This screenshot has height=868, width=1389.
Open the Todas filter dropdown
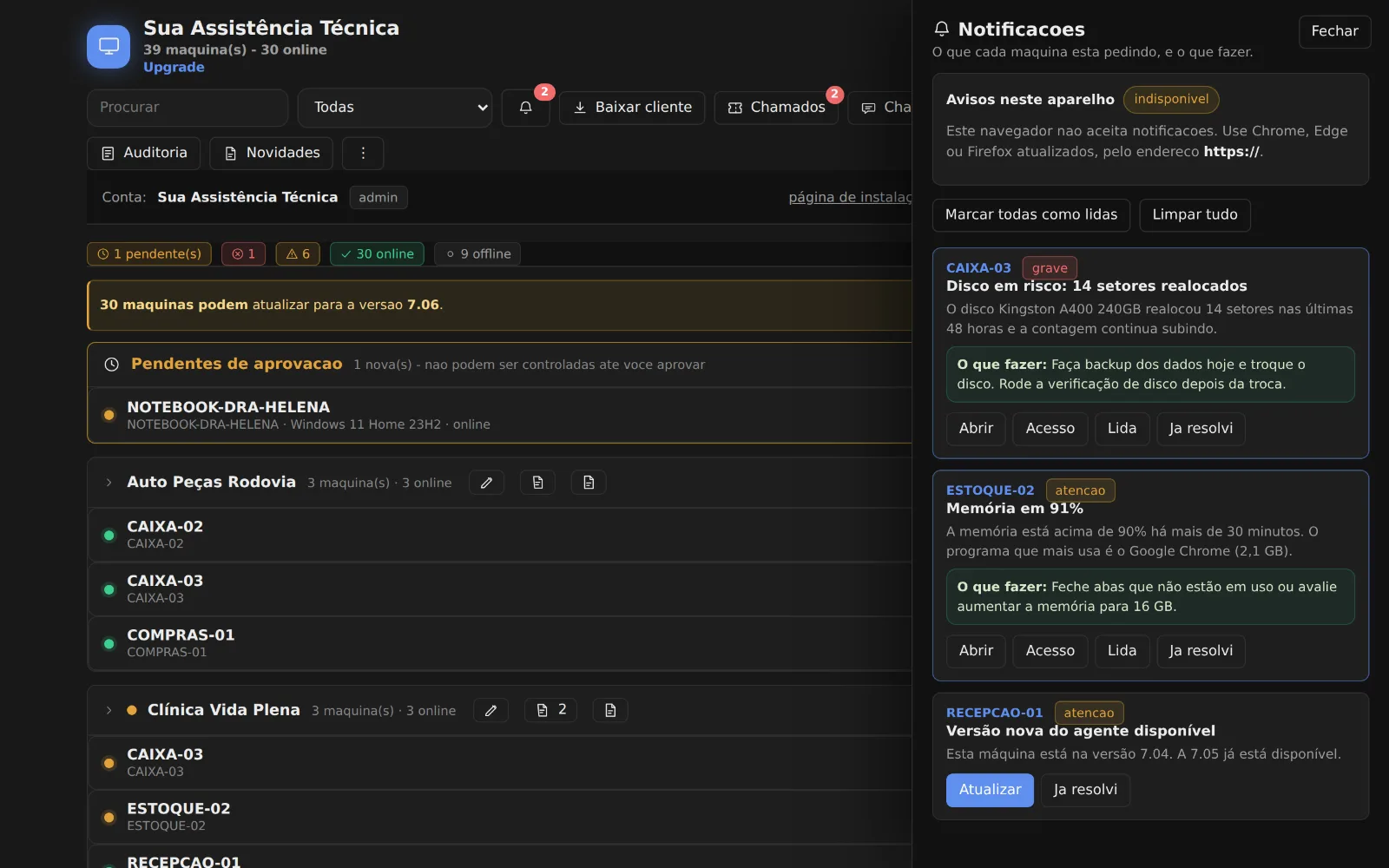pyautogui.click(x=395, y=108)
